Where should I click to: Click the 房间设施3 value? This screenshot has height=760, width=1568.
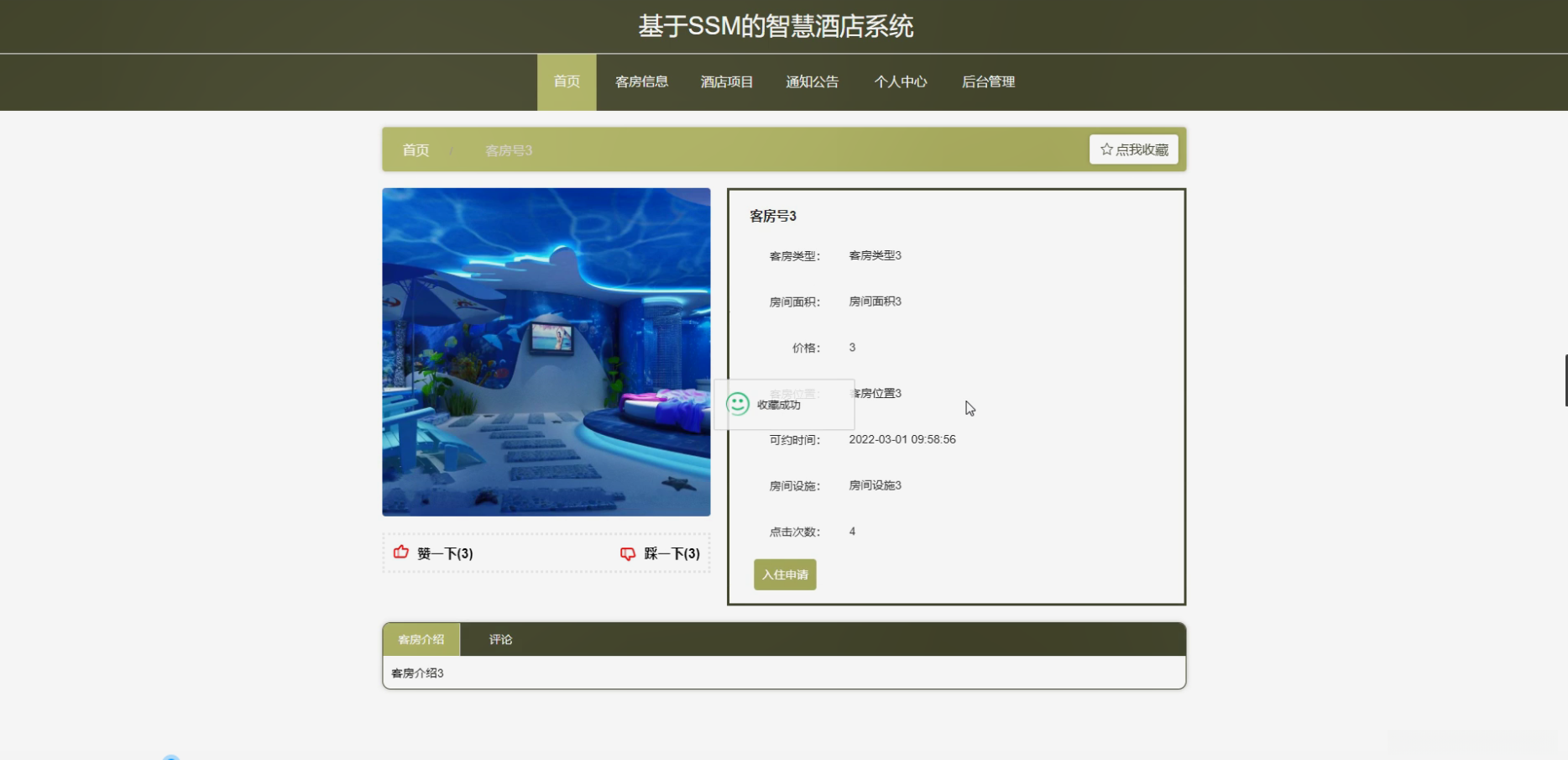pyautogui.click(x=875, y=485)
